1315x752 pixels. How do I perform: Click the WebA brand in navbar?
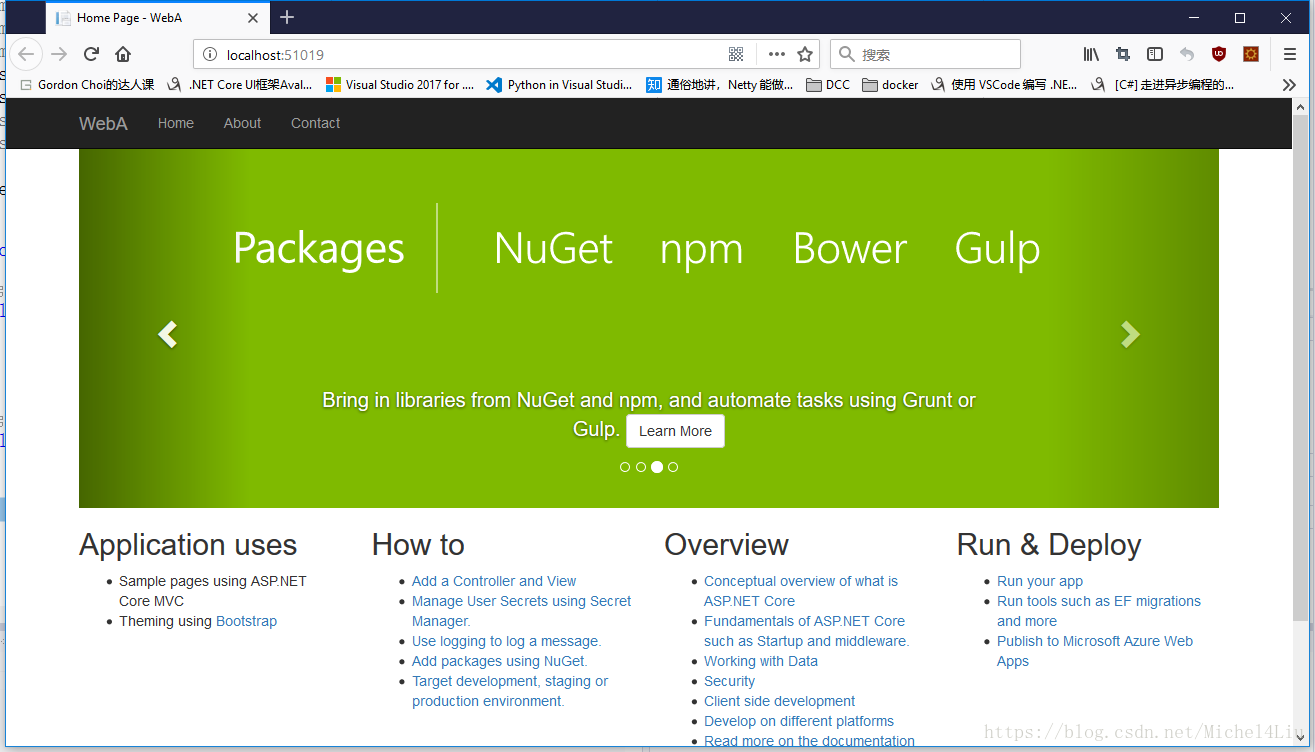[103, 124]
